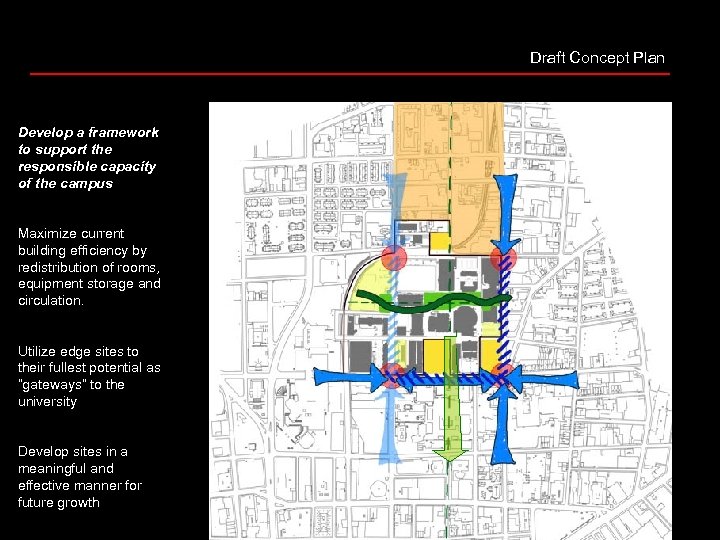This screenshot has width=720, height=540.
Task: Click the paragraph about 'gateways' to the university
Action: click(x=89, y=376)
